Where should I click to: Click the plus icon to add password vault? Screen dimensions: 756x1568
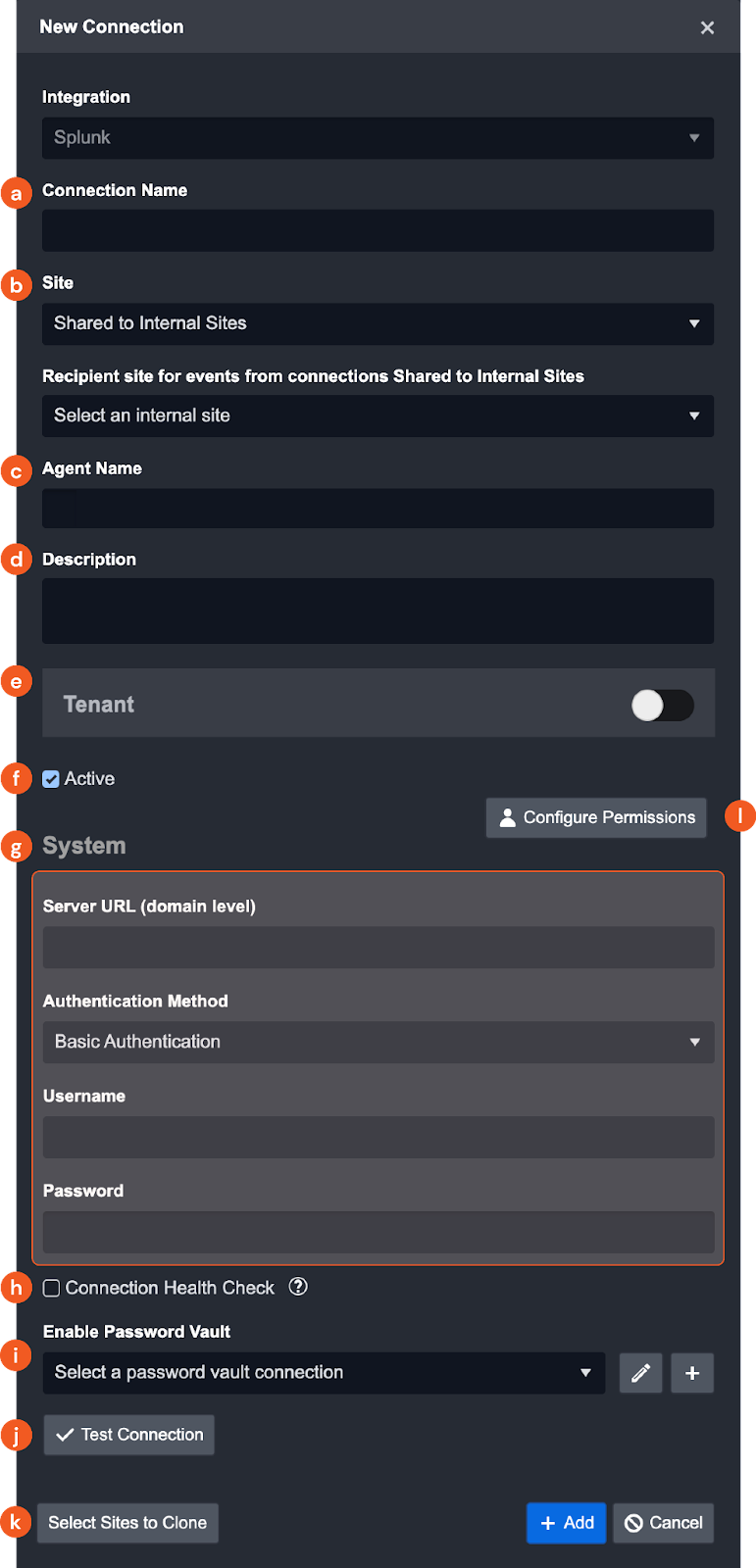[x=692, y=1373]
